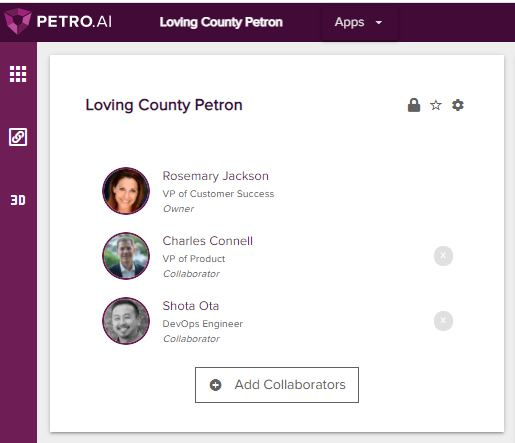Open the 3D view from the sidebar

click(x=18, y=200)
